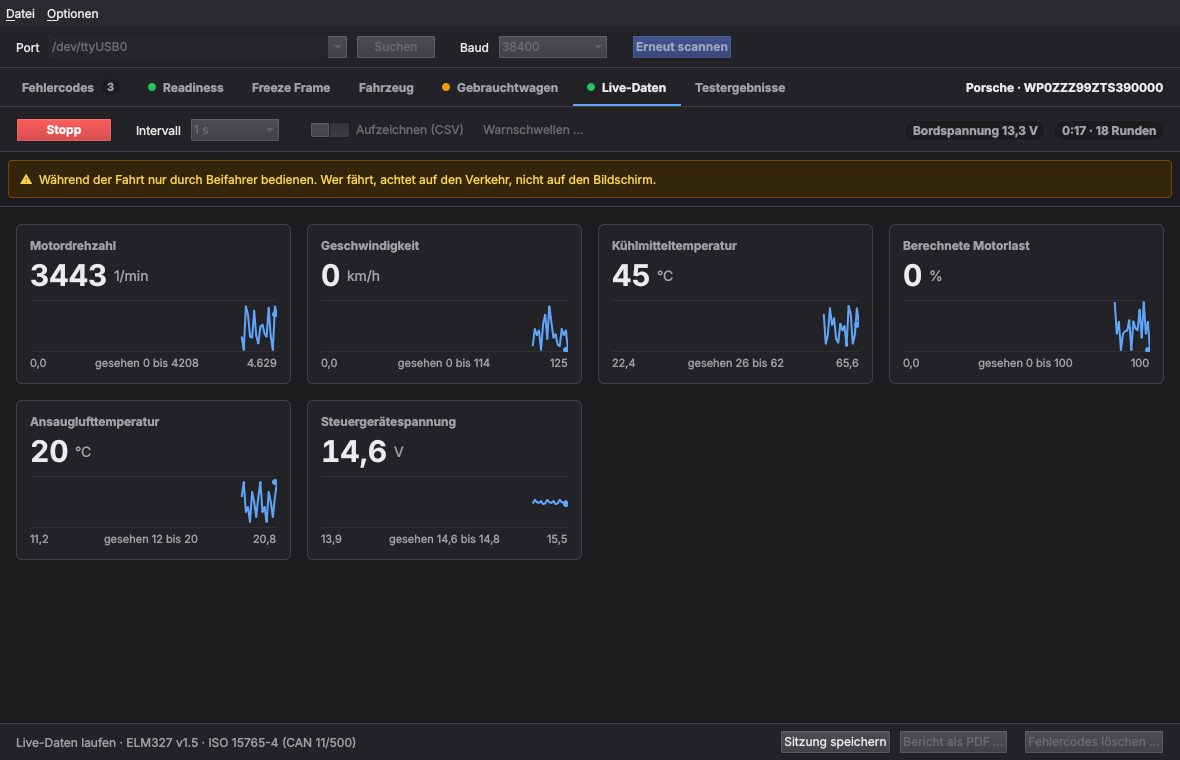
Task: Select the Fahrzeug tab
Action: tap(386, 87)
